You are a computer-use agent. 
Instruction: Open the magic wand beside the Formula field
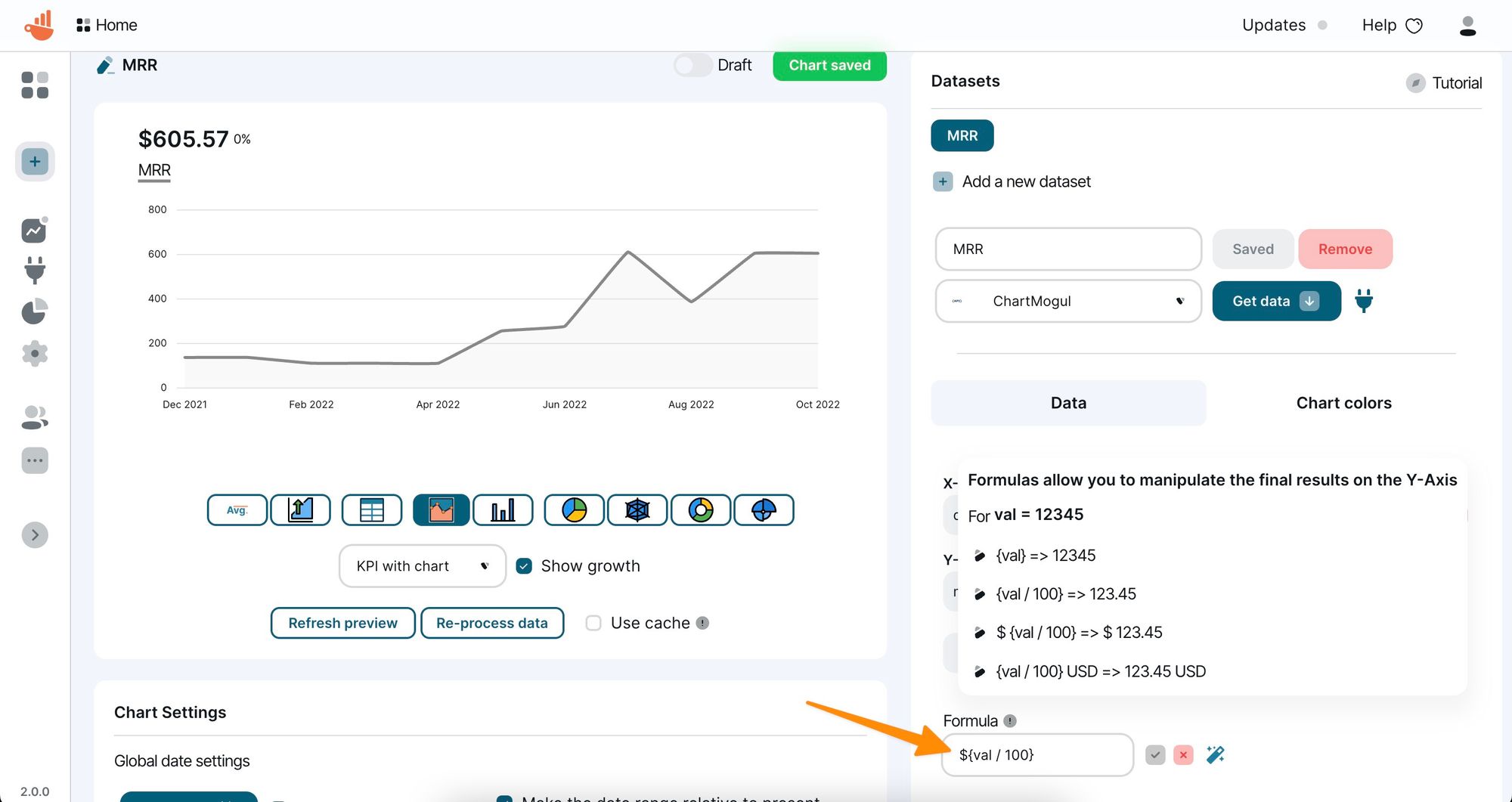1215,754
